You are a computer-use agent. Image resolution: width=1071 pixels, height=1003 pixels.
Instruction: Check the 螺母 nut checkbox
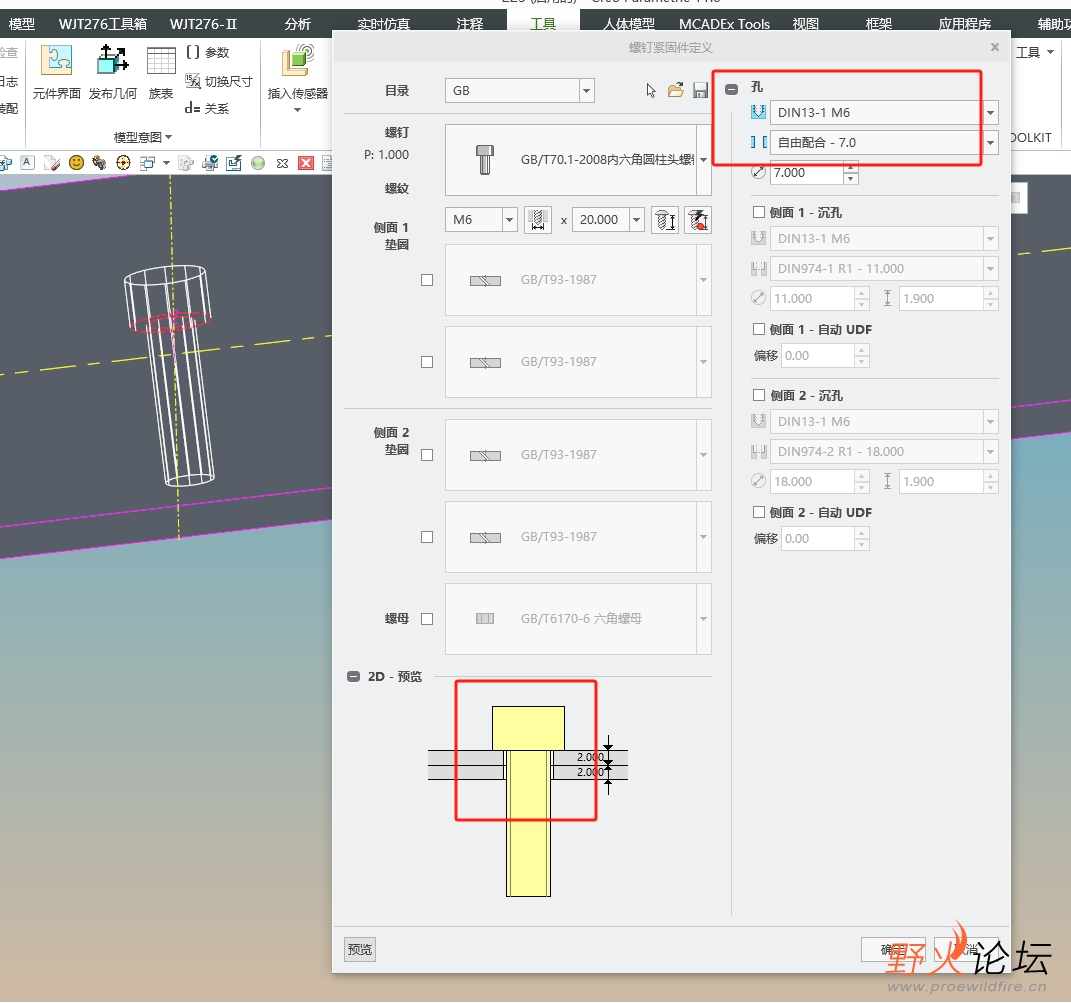click(x=427, y=619)
